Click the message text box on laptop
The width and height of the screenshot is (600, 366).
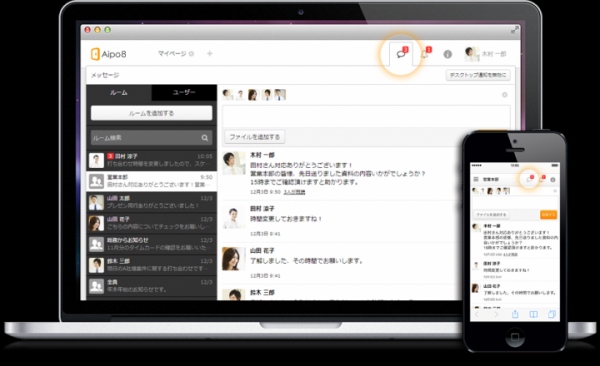tap(366, 116)
